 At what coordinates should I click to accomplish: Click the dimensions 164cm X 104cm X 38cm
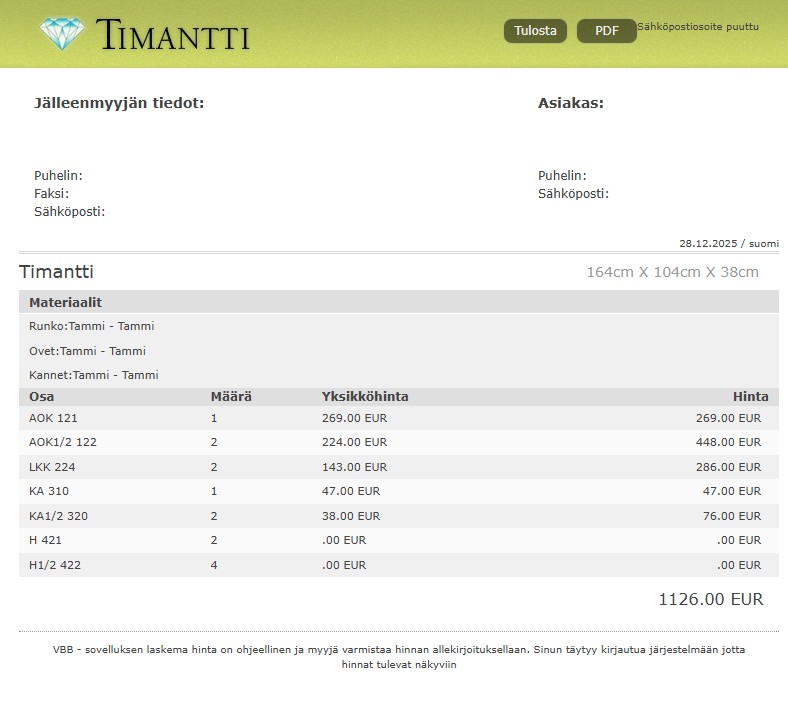click(672, 272)
